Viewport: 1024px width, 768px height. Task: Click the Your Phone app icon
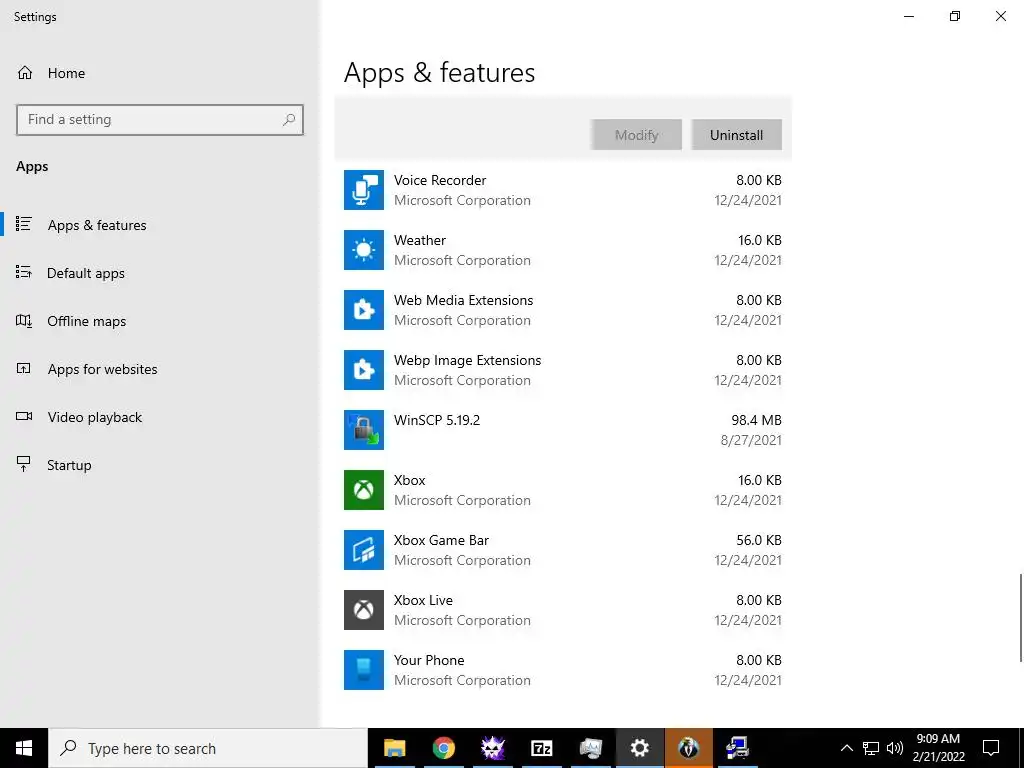364,671
